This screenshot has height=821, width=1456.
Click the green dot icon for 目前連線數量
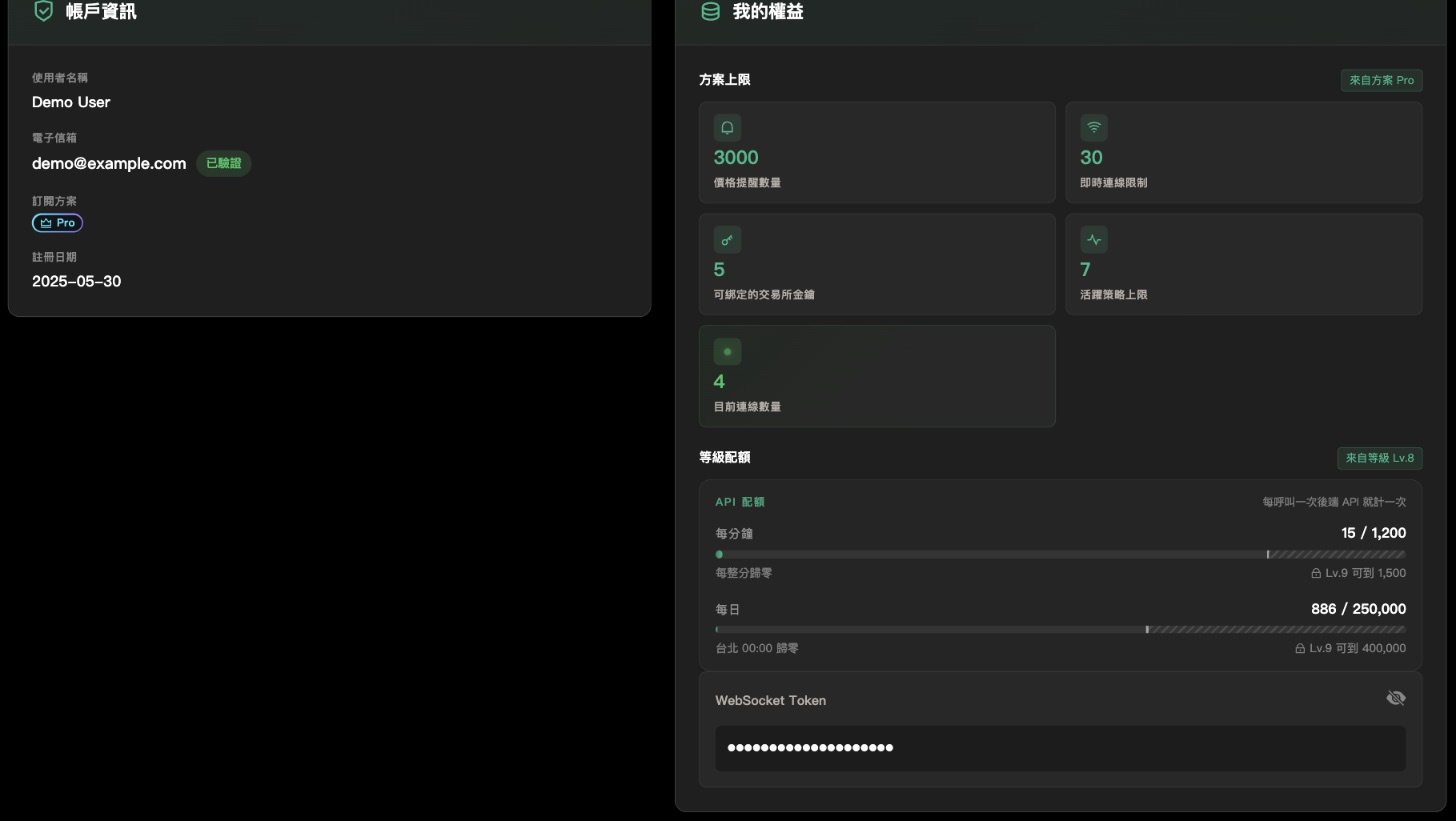pyautogui.click(x=727, y=351)
